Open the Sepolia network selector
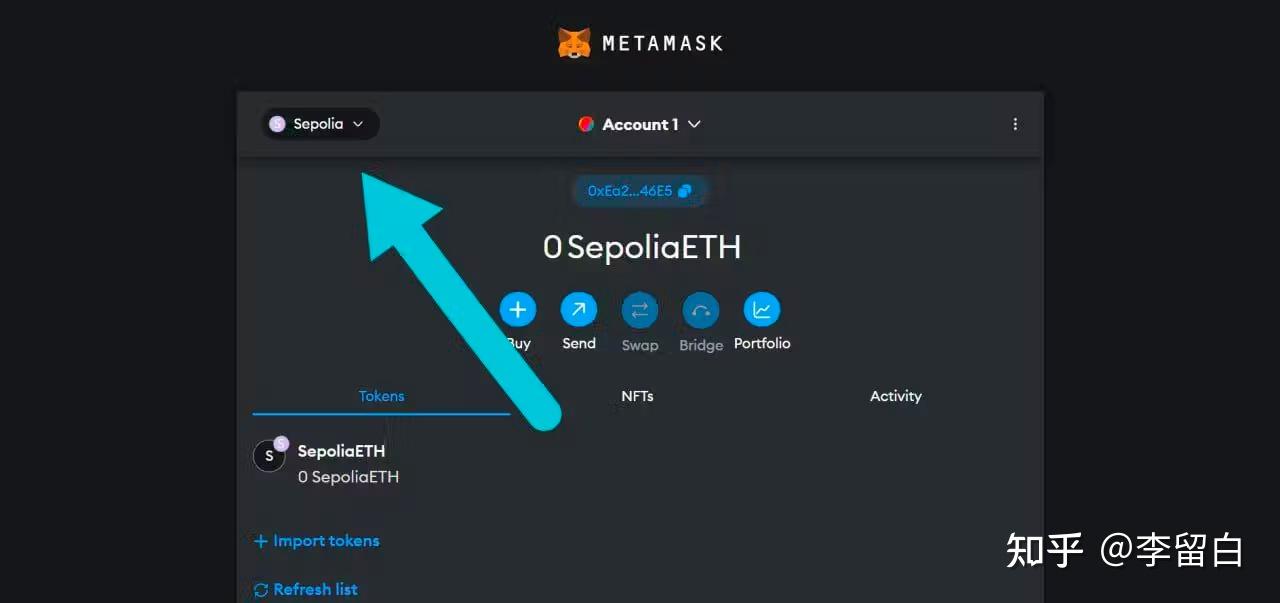The height and width of the screenshot is (603, 1280). click(x=319, y=124)
